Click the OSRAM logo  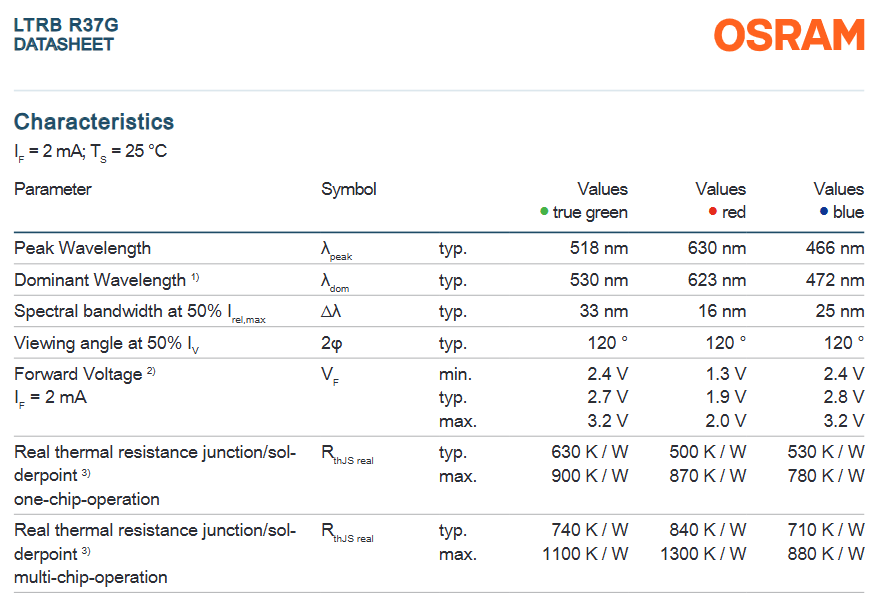click(x=788, y=35)
